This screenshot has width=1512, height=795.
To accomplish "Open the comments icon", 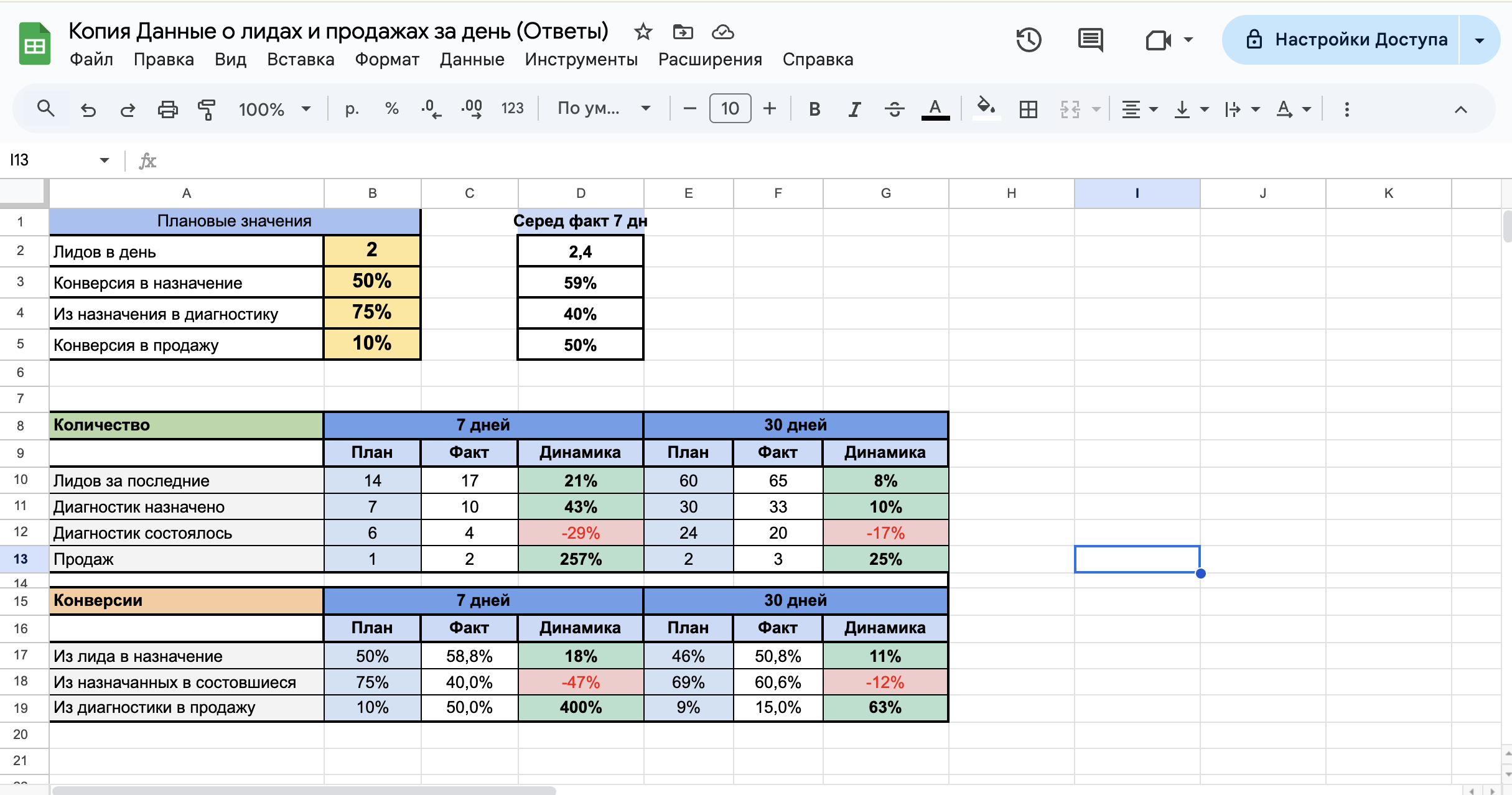I will point(1090,40).
